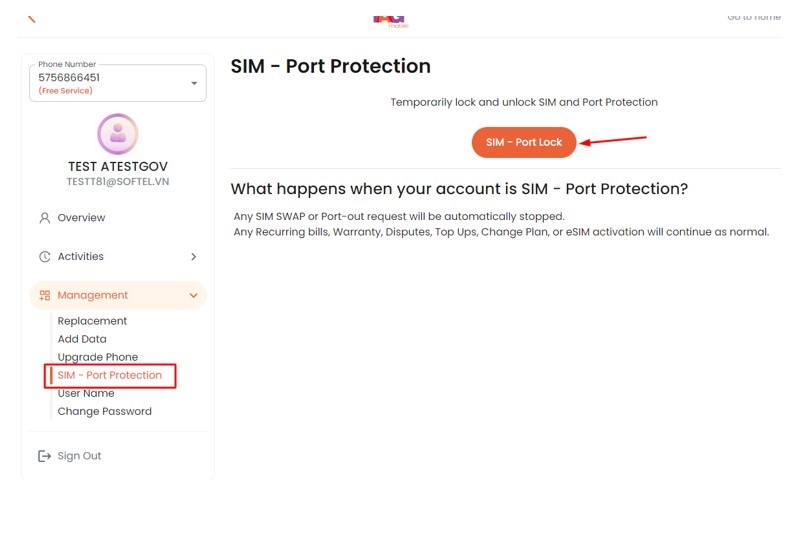This screenshot has width=796, height=547.
Task: Click the Sign Out label
Action: [79, 456]
